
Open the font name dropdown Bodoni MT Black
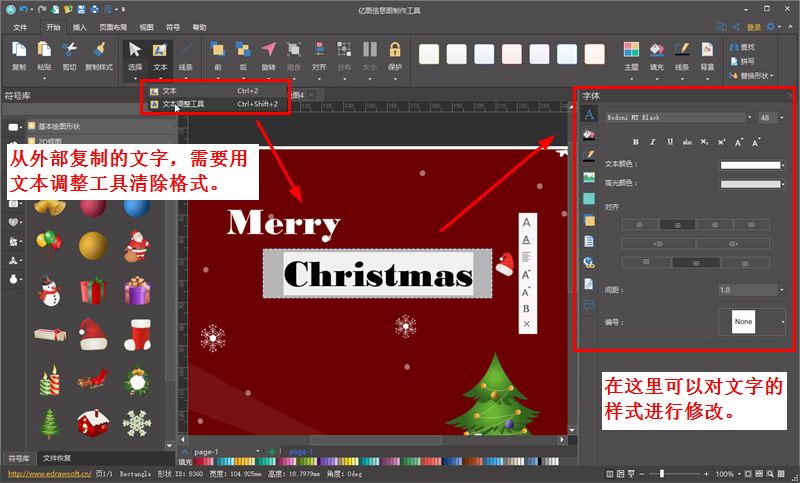click(749, 117)
